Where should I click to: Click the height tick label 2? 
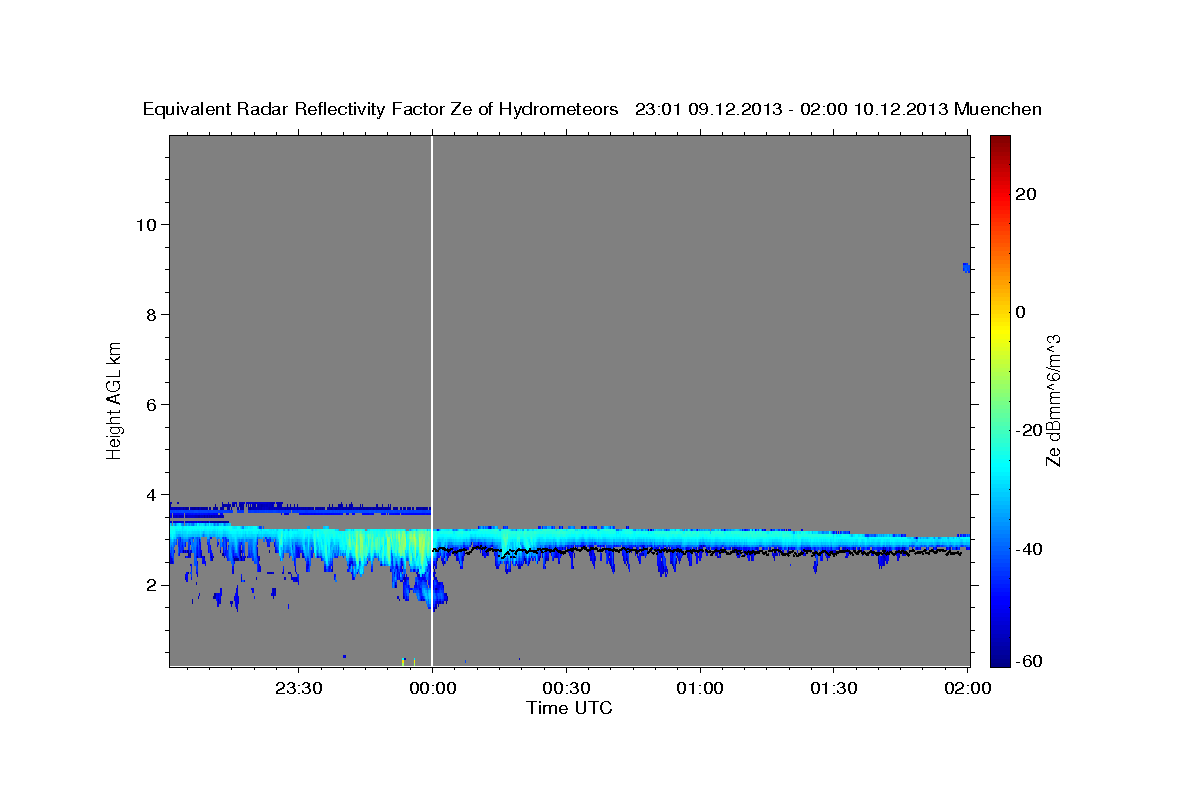(152, 584)
